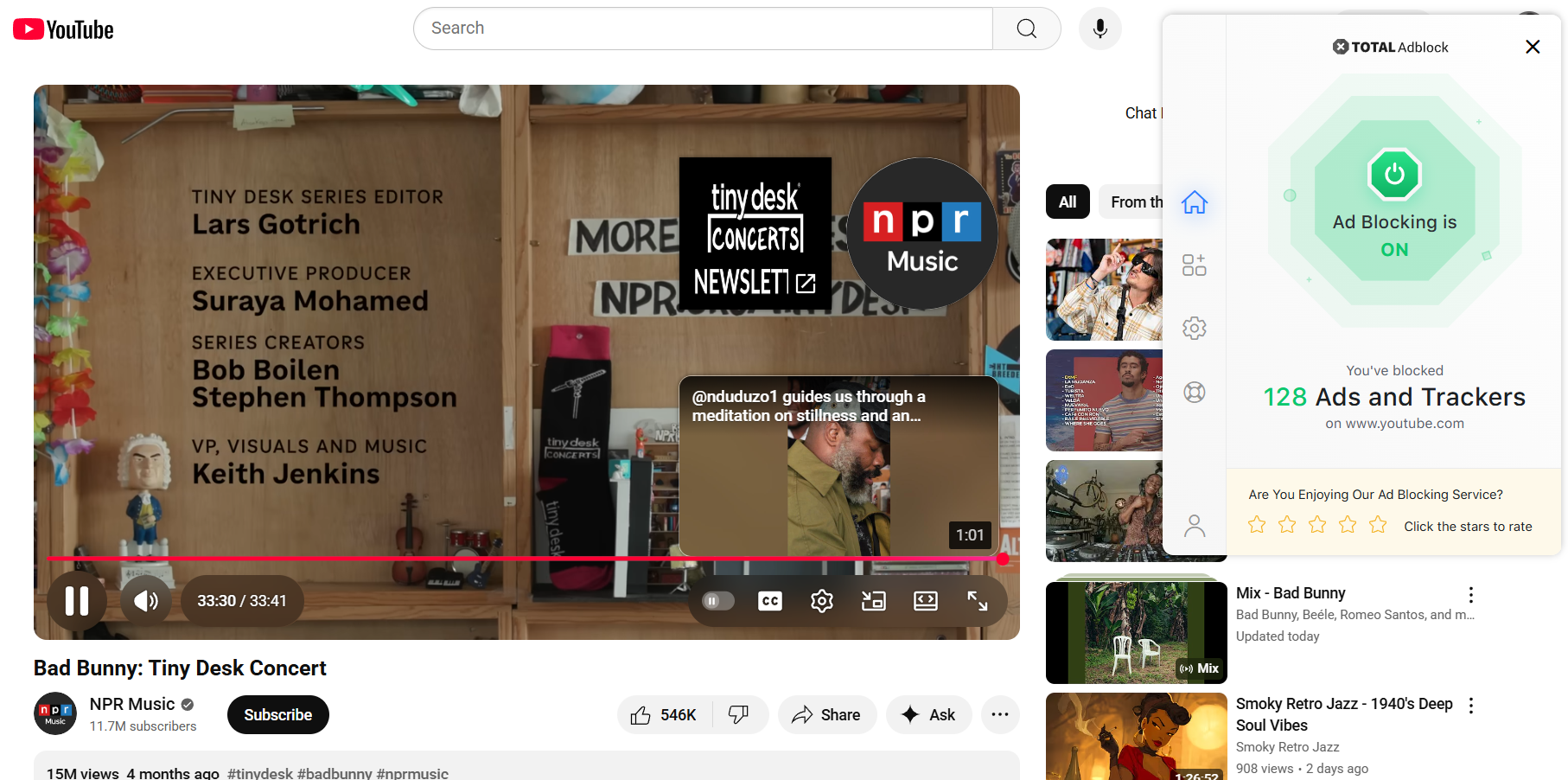
Task: Open options menu for Mix - Bad Bunny
Action: (x=1470, y=595)
